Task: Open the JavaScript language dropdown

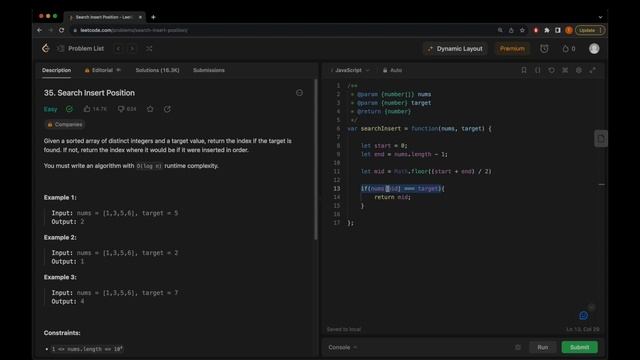Action: 350,70
